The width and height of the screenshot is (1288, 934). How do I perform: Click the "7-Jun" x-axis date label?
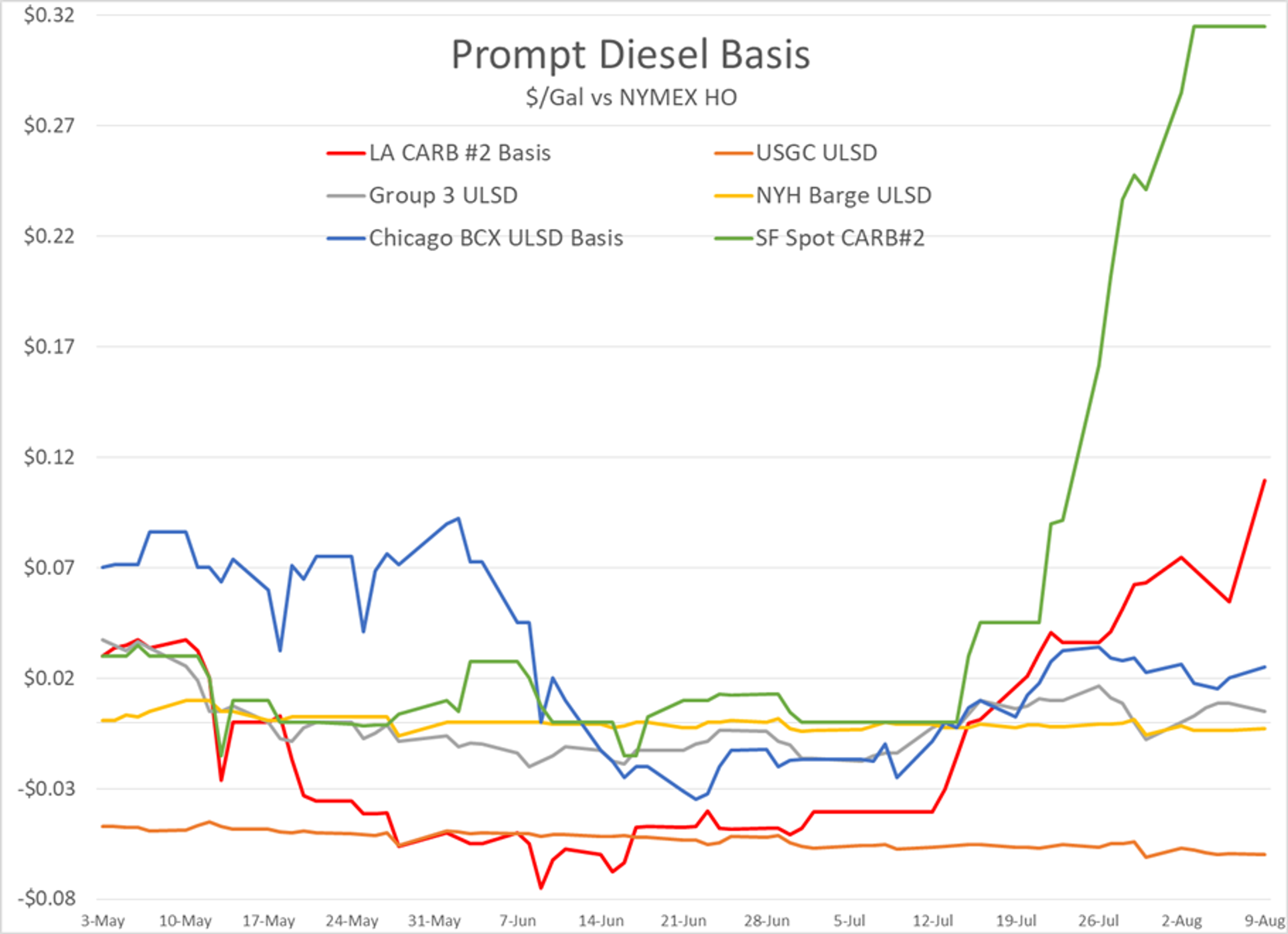[518, 920]
